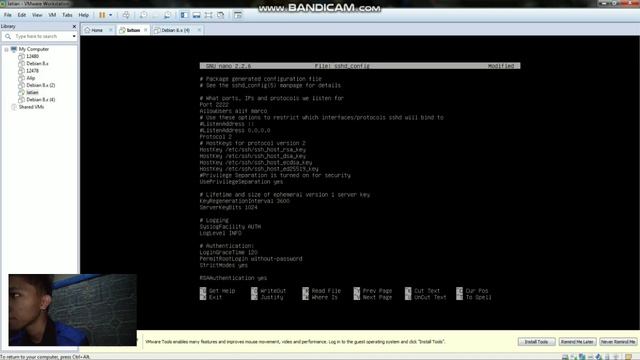Click the Remind Me Later button
Viewport: 640px width, 360px height.
coord(577,342)
